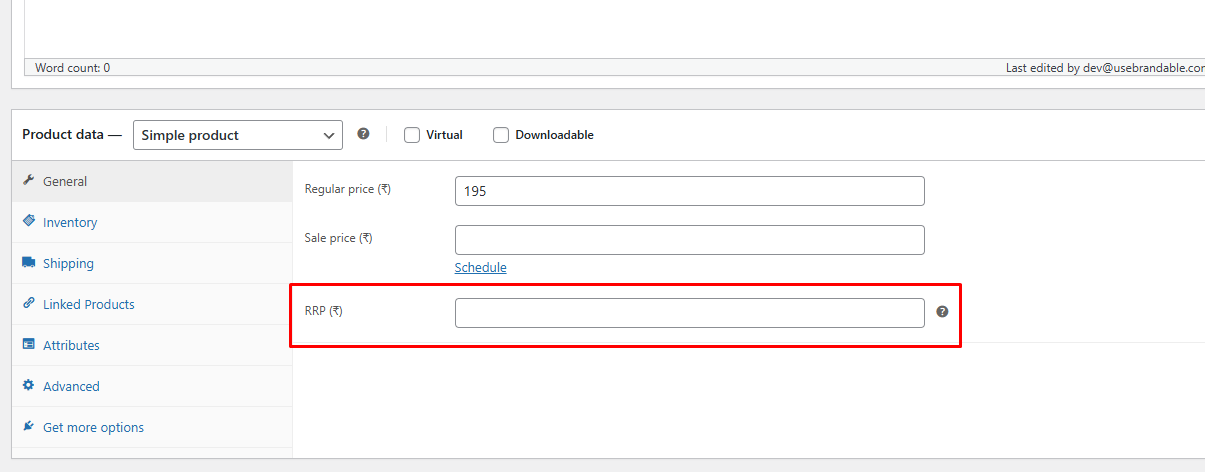Image resolution: width=1205 pixels, height=472 pixels.
Task: Open the Advanced tab
Action: (x=71, y=386)
